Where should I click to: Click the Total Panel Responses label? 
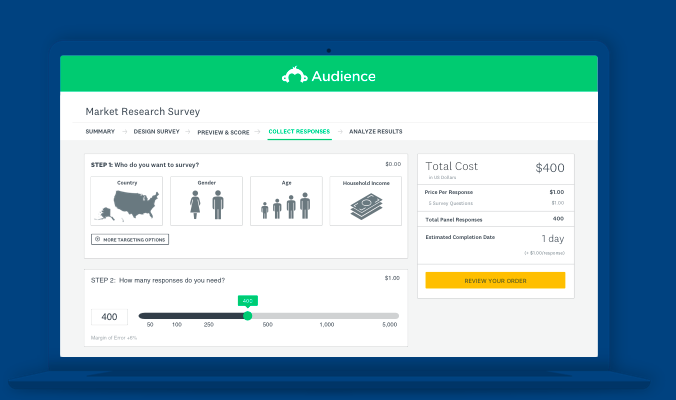tap(454, 220)
